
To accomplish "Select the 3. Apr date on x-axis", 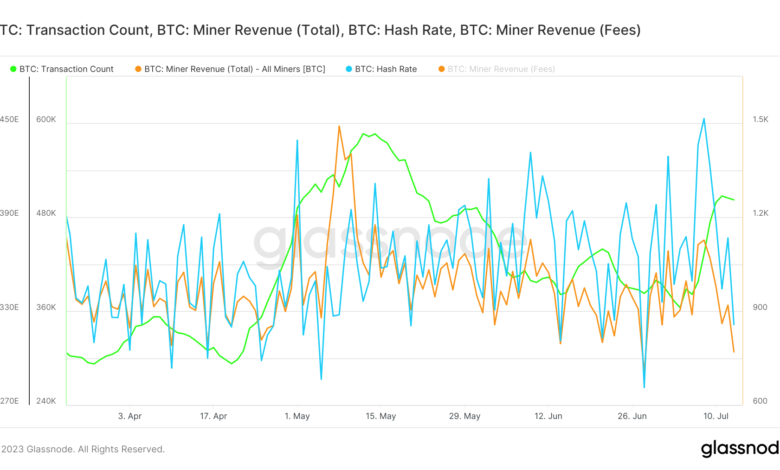I will [x=129, y=415].
